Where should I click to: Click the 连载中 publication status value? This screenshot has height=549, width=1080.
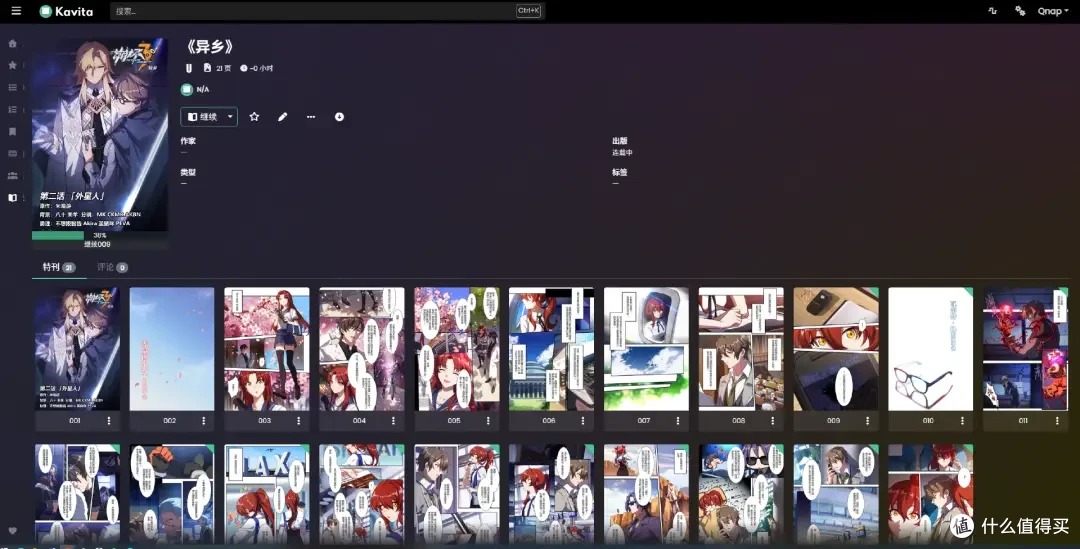[x=622, y=152]
